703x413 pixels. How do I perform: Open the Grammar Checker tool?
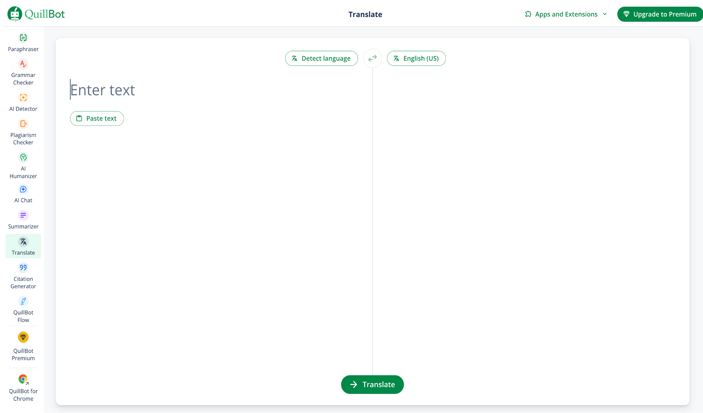pos(23,72)
